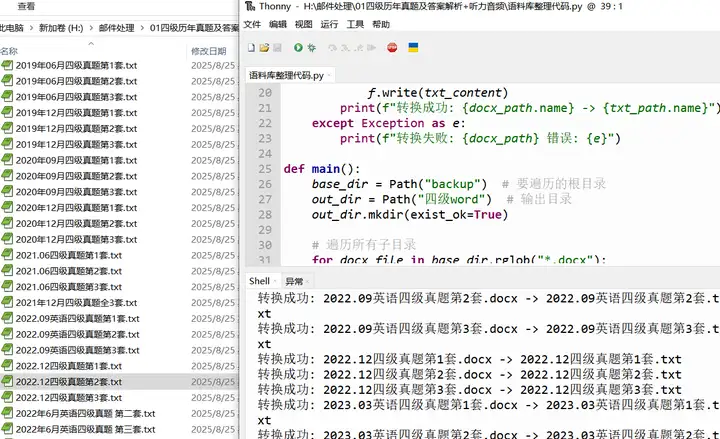Image resolution: width=720 pixels, height=439 pixels.
Task: Select file 2020年12月四级真题第2套.txt
Action: pyautogui.click(x=76, y=224)
